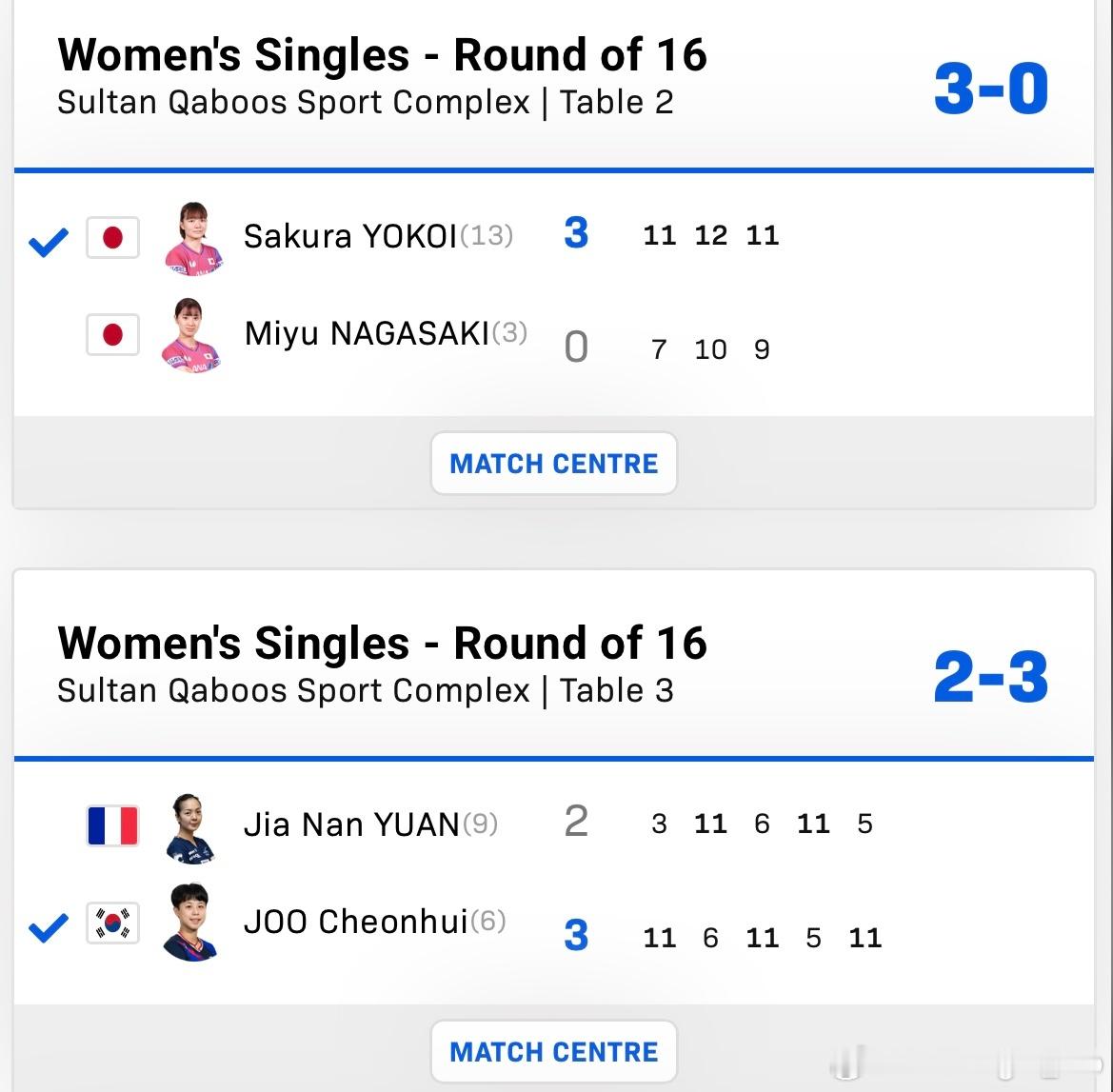Open Match Centre for Yokoi versus Nagasaki
The image size is (1113, 1092).
point(553,464)
